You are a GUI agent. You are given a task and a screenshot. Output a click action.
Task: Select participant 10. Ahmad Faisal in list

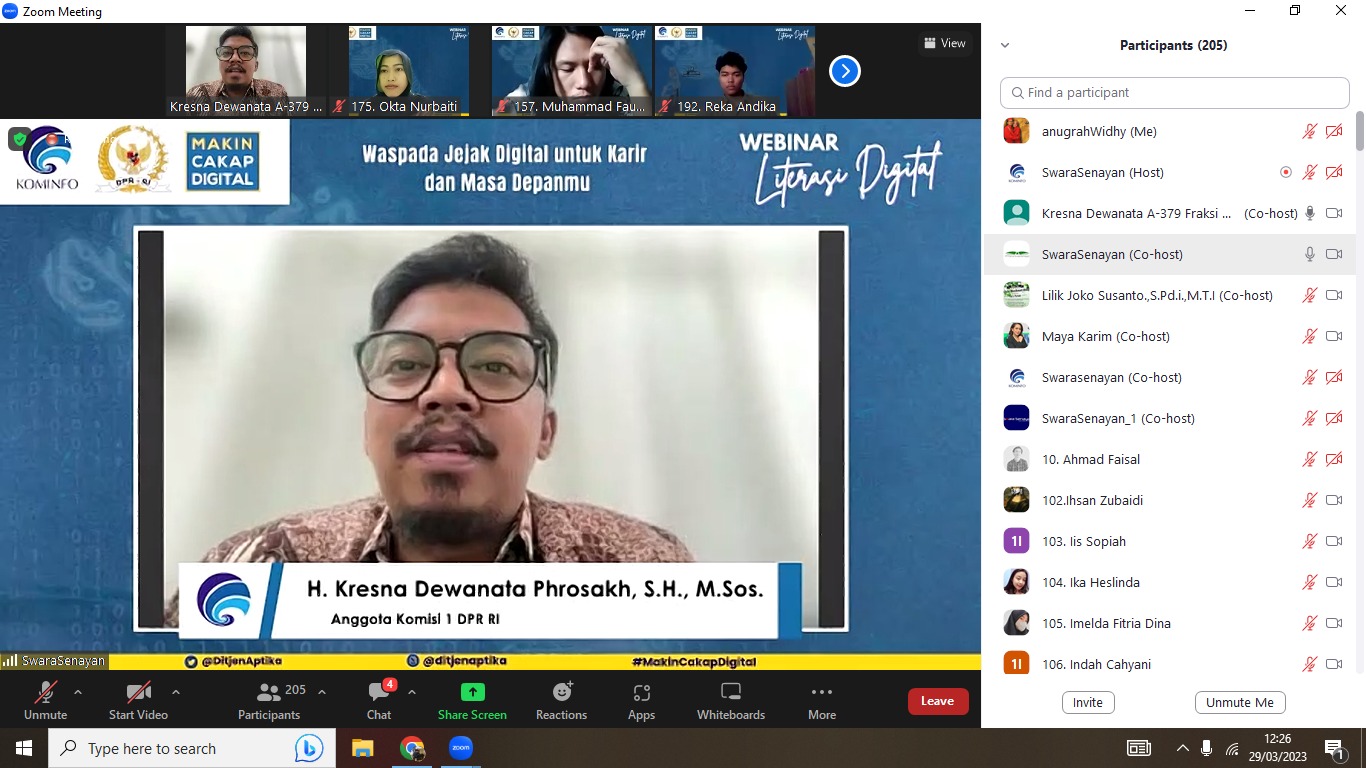(x=1091, y=459)
